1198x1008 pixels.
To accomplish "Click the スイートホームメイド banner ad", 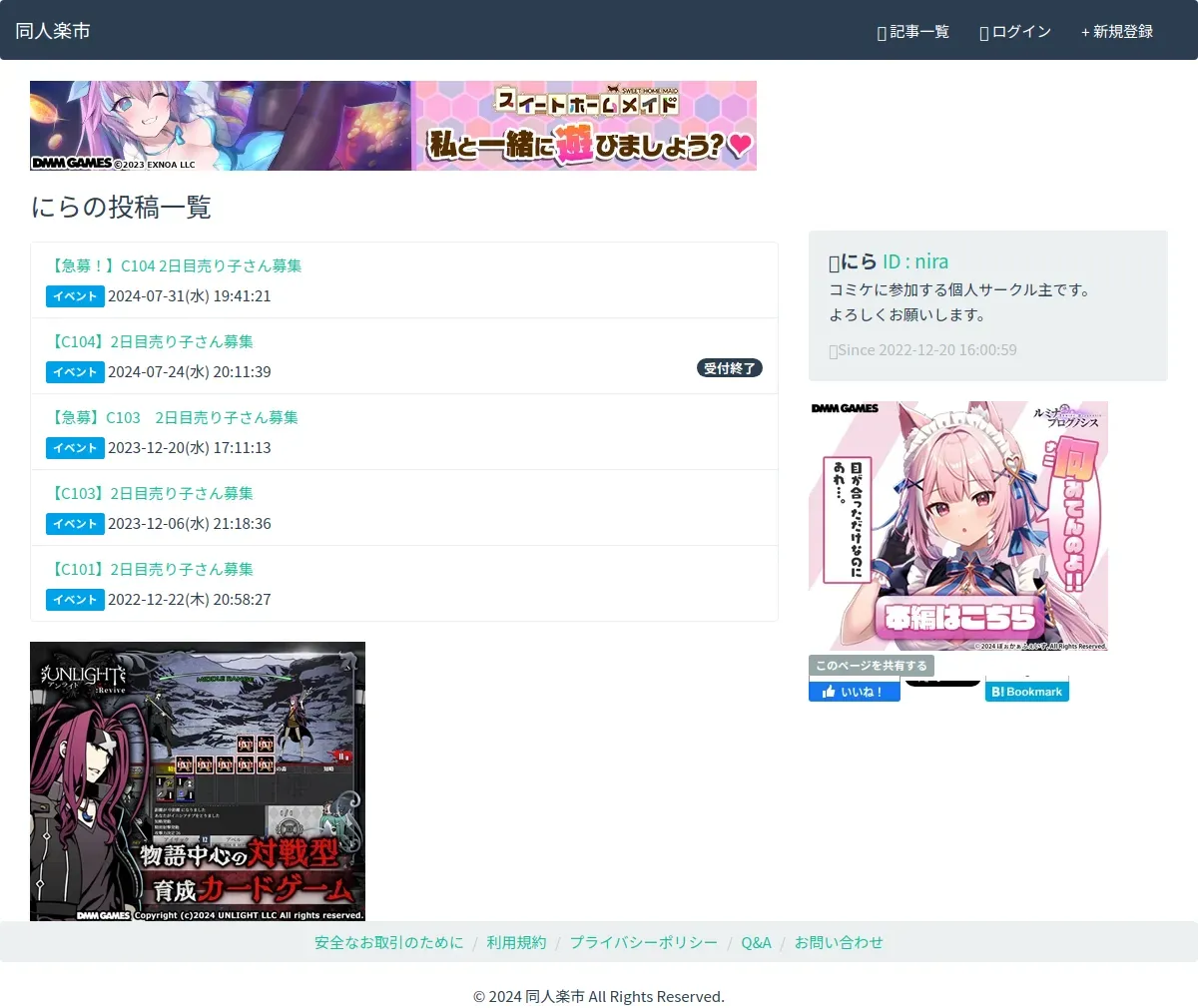I will click(x=393, y=126).
